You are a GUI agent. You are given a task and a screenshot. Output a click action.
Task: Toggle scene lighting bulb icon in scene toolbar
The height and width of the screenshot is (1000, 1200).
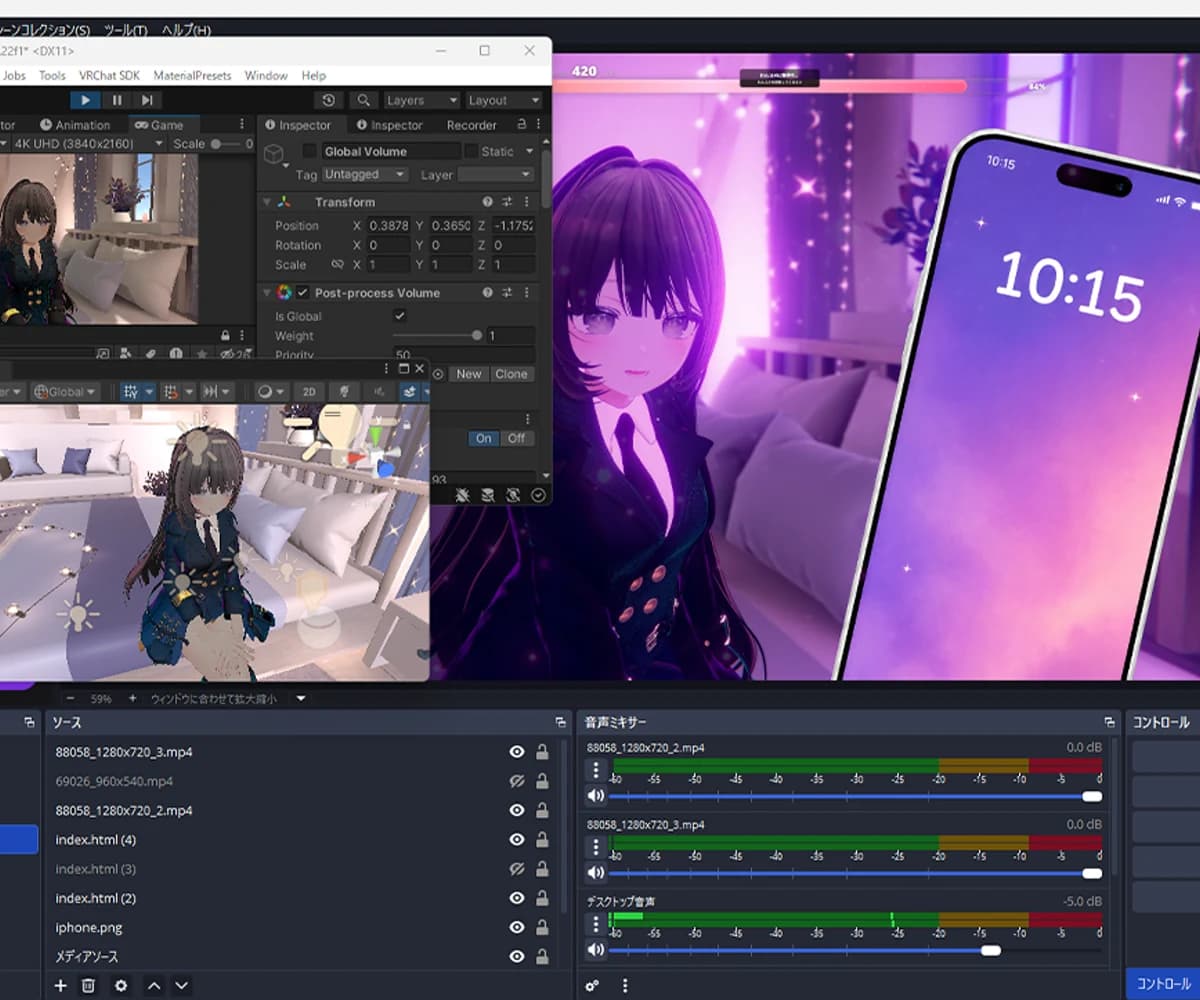pos(345,392)
